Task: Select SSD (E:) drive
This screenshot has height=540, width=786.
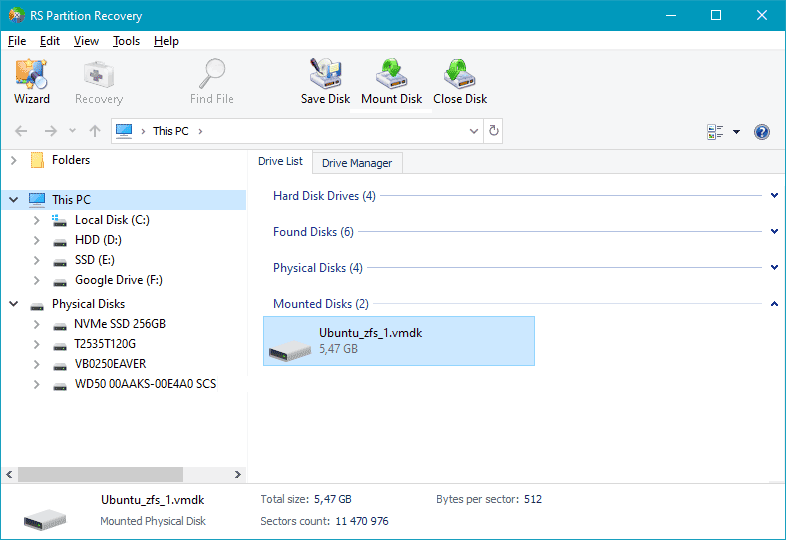Action: coord(95,260)
